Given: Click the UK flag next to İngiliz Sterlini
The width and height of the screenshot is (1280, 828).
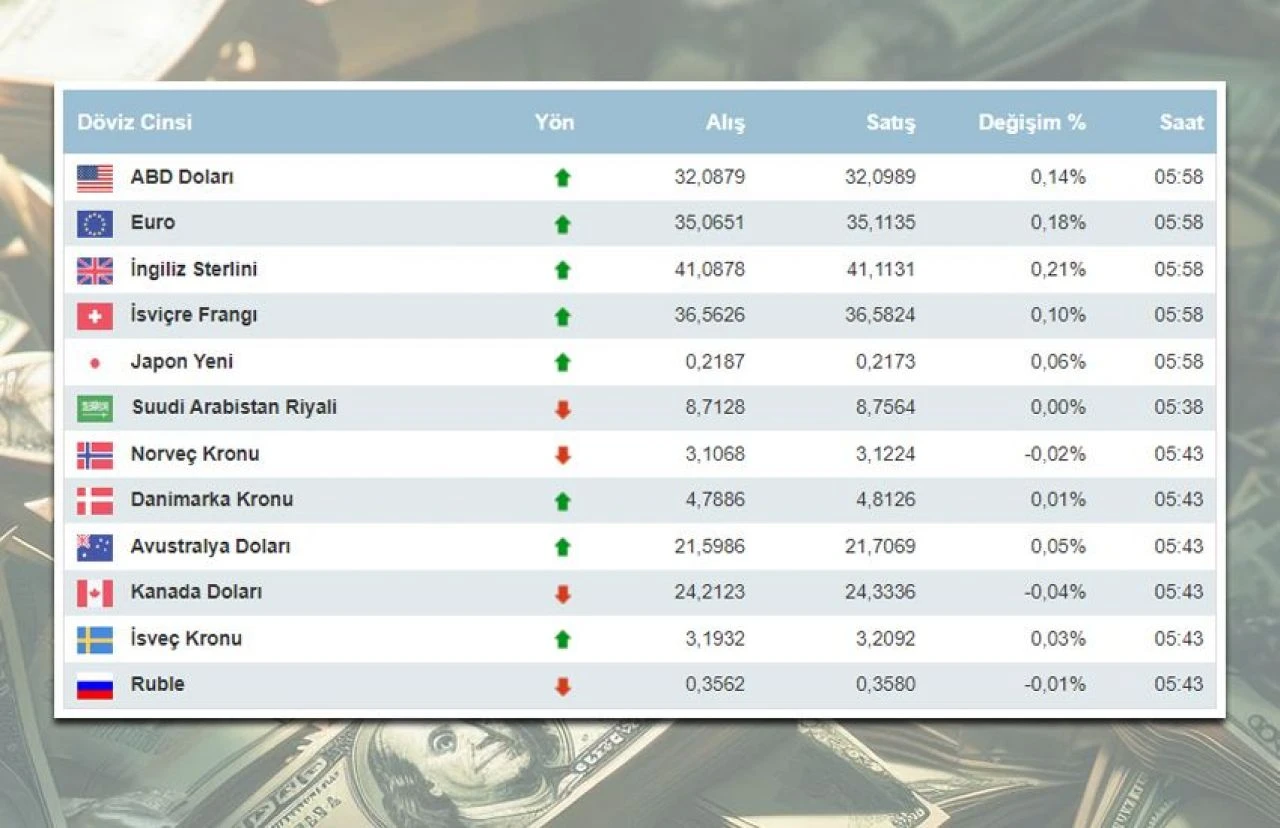Looking at the screenshot, I should point(94,269).
